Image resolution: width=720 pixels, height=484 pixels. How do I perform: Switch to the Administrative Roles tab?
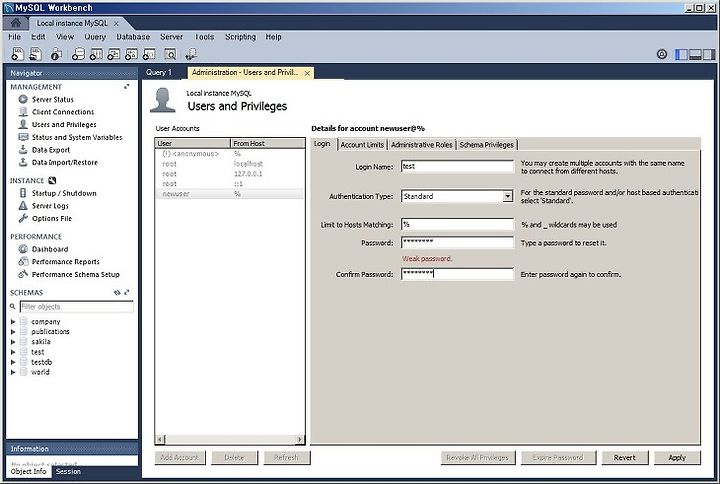coord(422,145)
